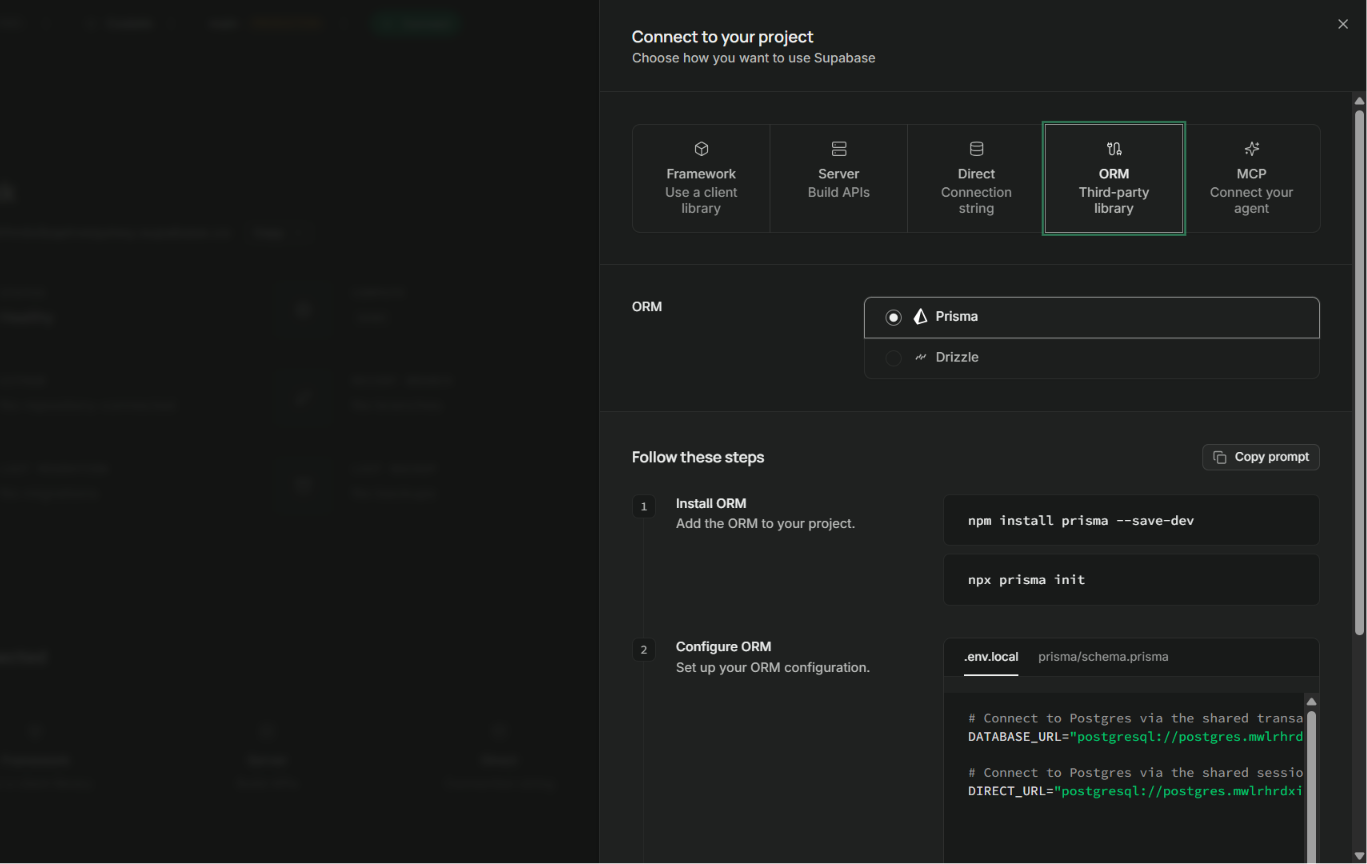Click the npm install prisma command box
The width and height of the screenshot is (1367, 864).
click(x=1131, y=520)
